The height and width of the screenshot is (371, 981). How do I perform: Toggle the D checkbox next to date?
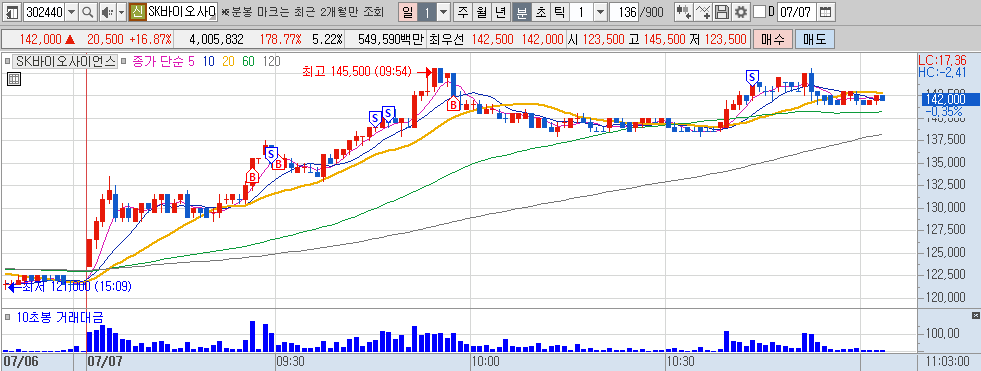pos(759,12)
